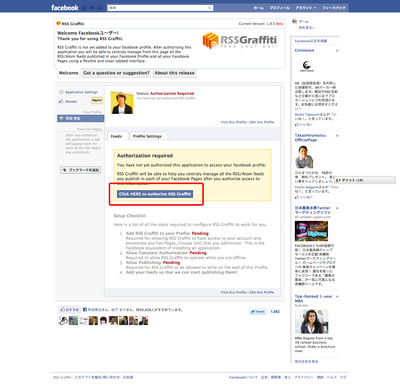Screen dimensions: 400x391
Task: Click the facebook logo in header
Action: tap(65, 7)
